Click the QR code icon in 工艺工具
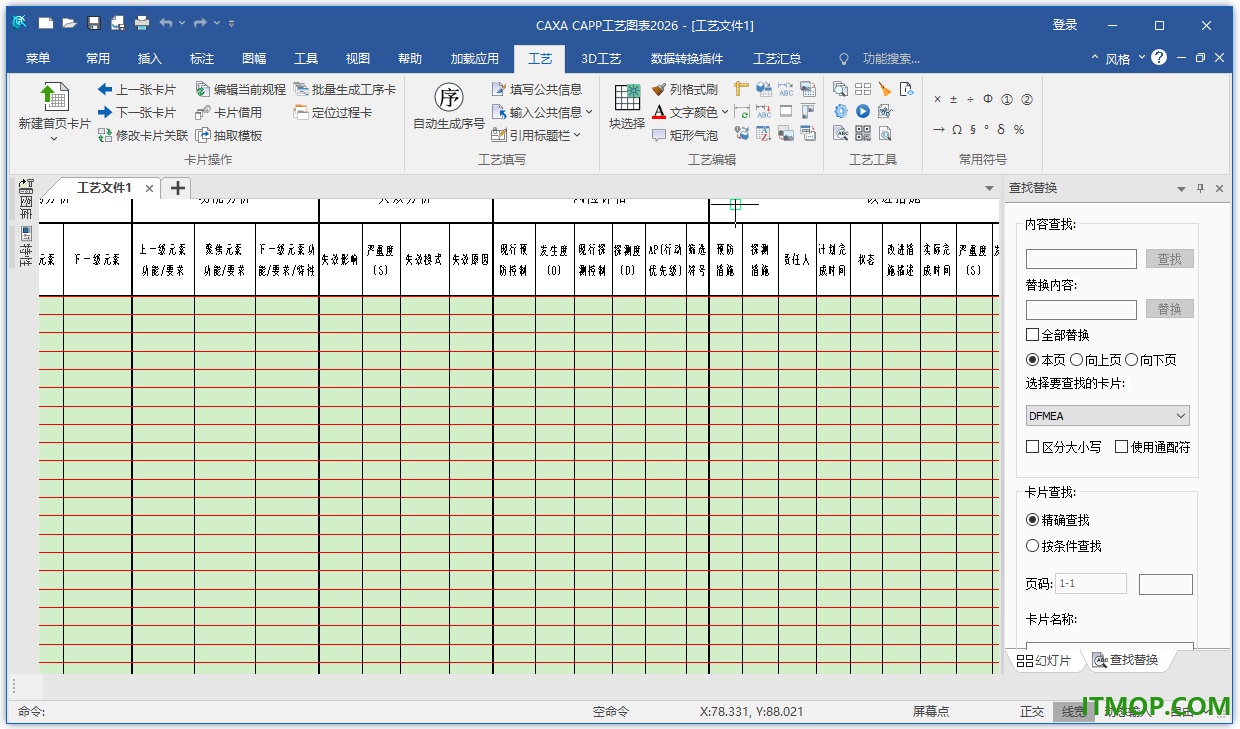The image size is (1240, 729). coord(863,133)
